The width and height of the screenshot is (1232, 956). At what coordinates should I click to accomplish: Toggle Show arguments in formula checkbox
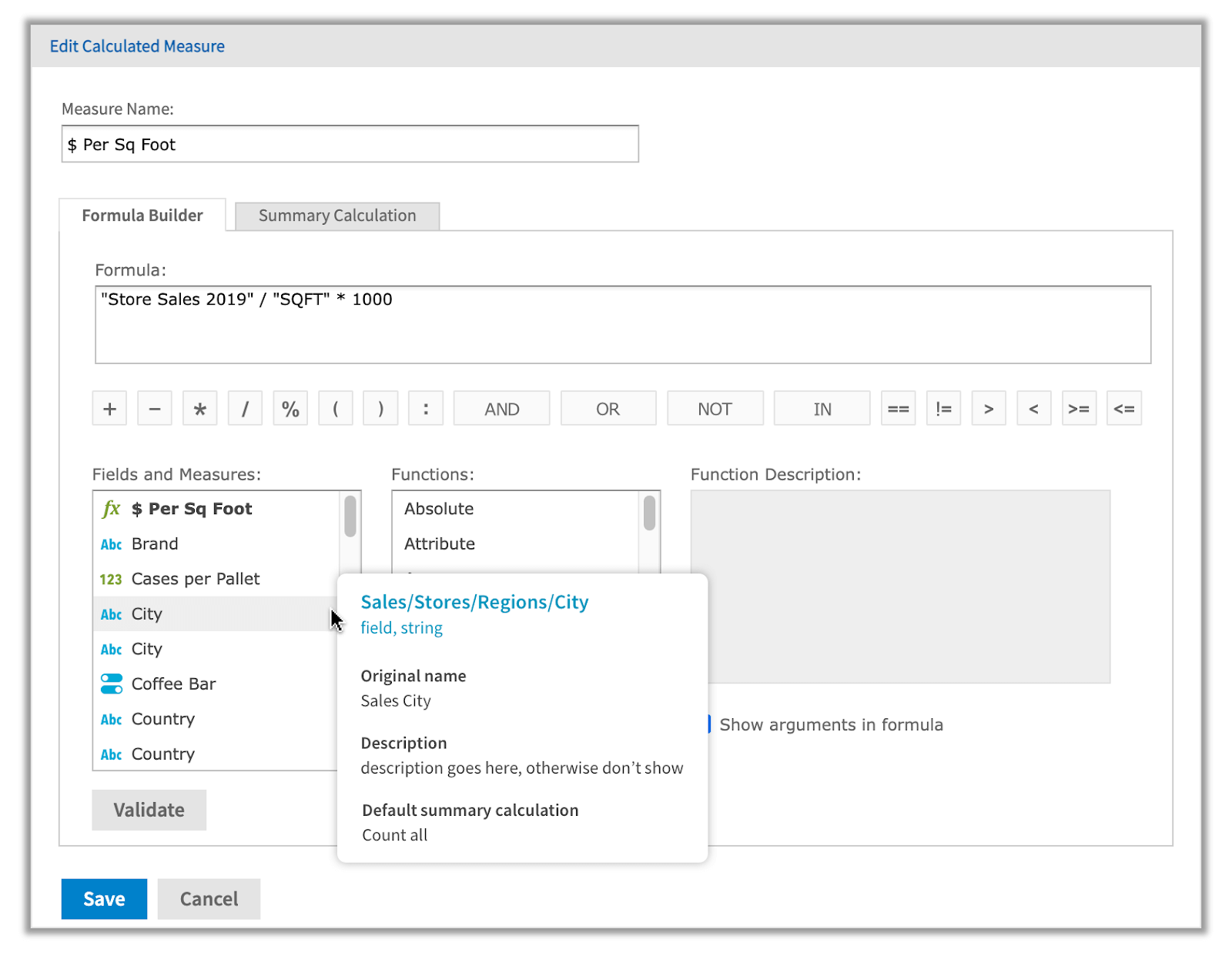pos(709,724)
